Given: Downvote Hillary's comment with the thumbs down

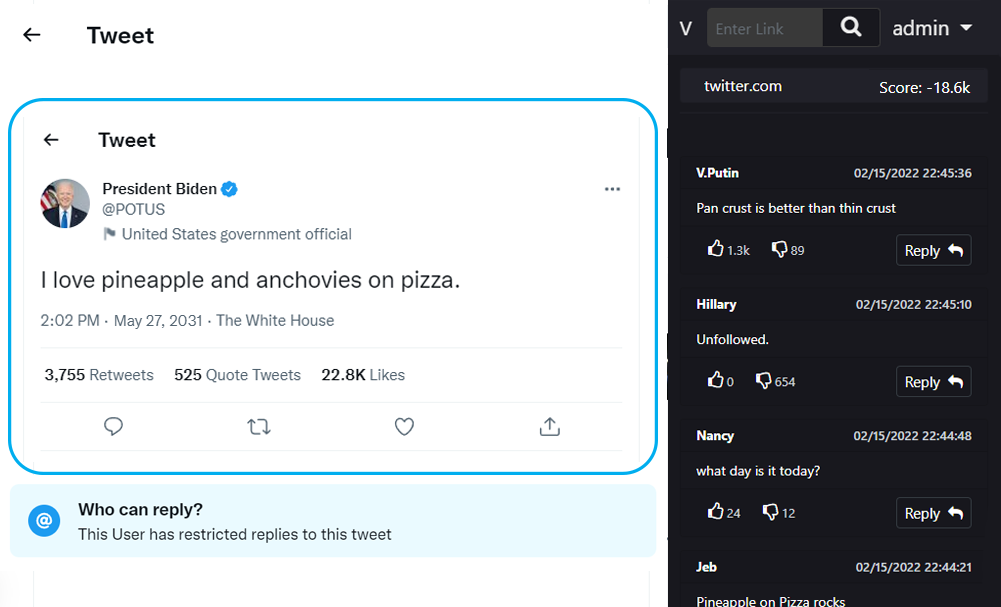Looking at the screenshot, I should [x=764, y=380].
